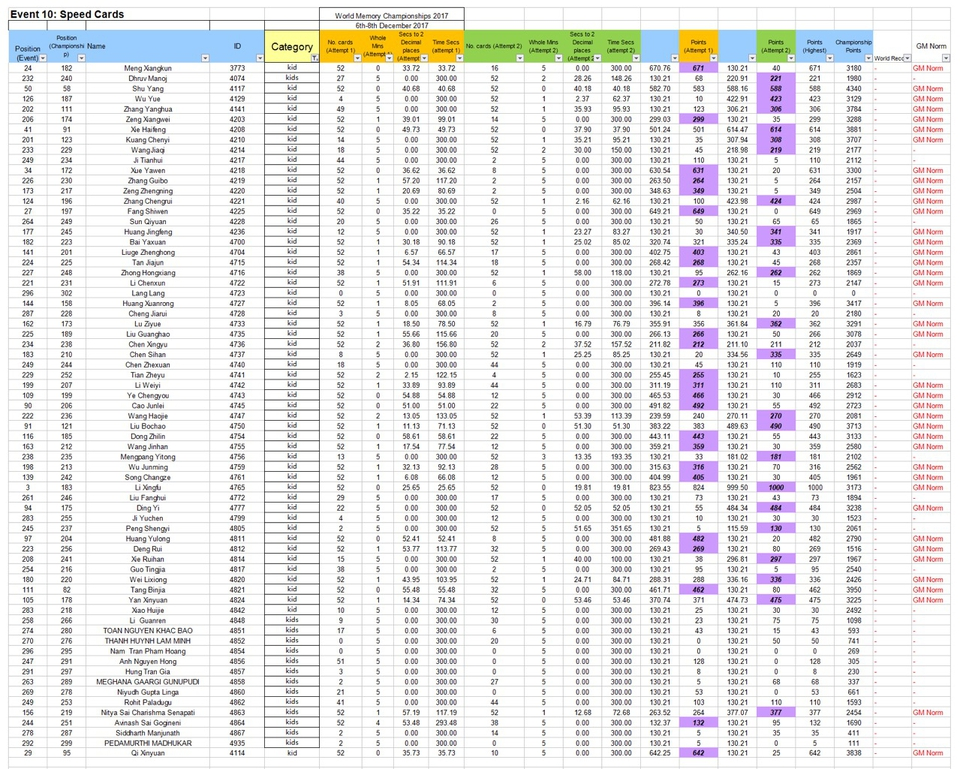Select the time value cell '19.81'

point(621,487)
